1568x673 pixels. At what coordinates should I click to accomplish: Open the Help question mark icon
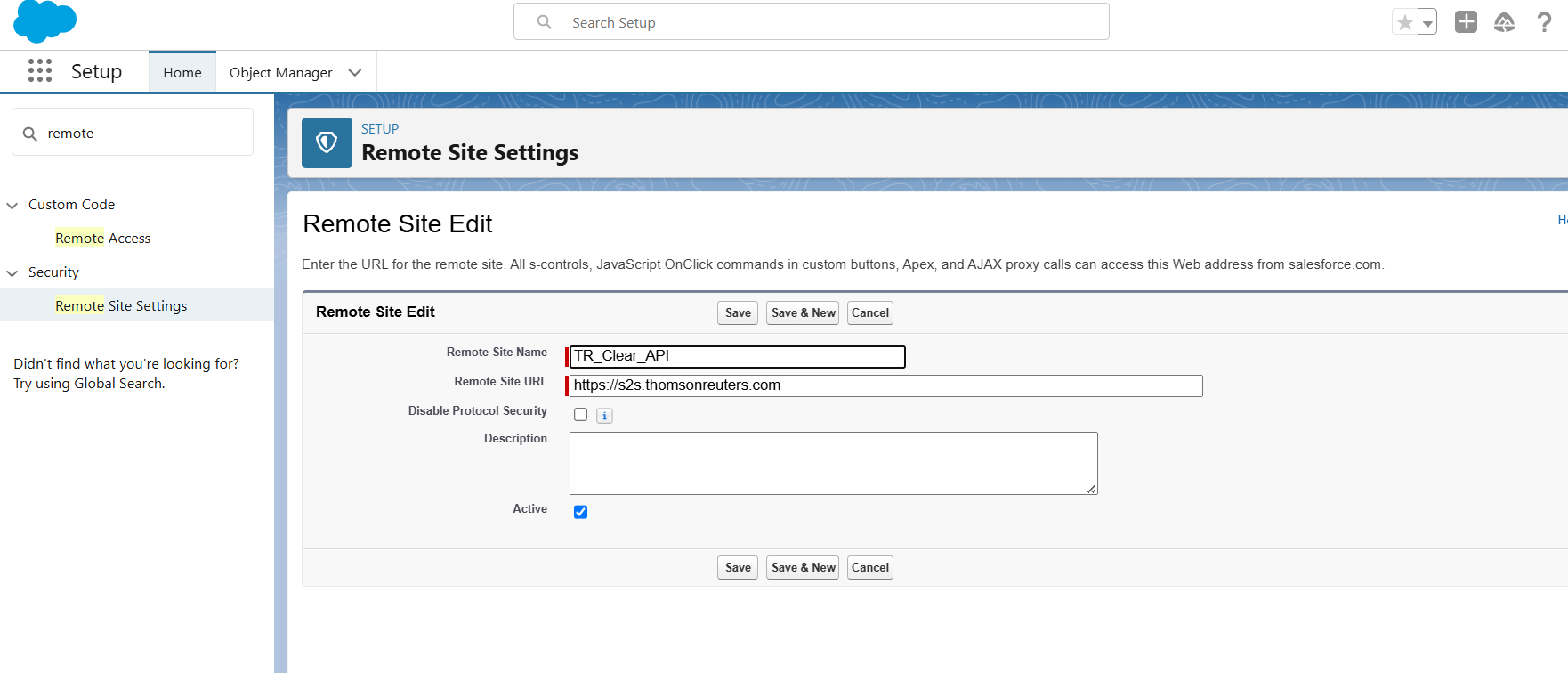click(1544, 22)
